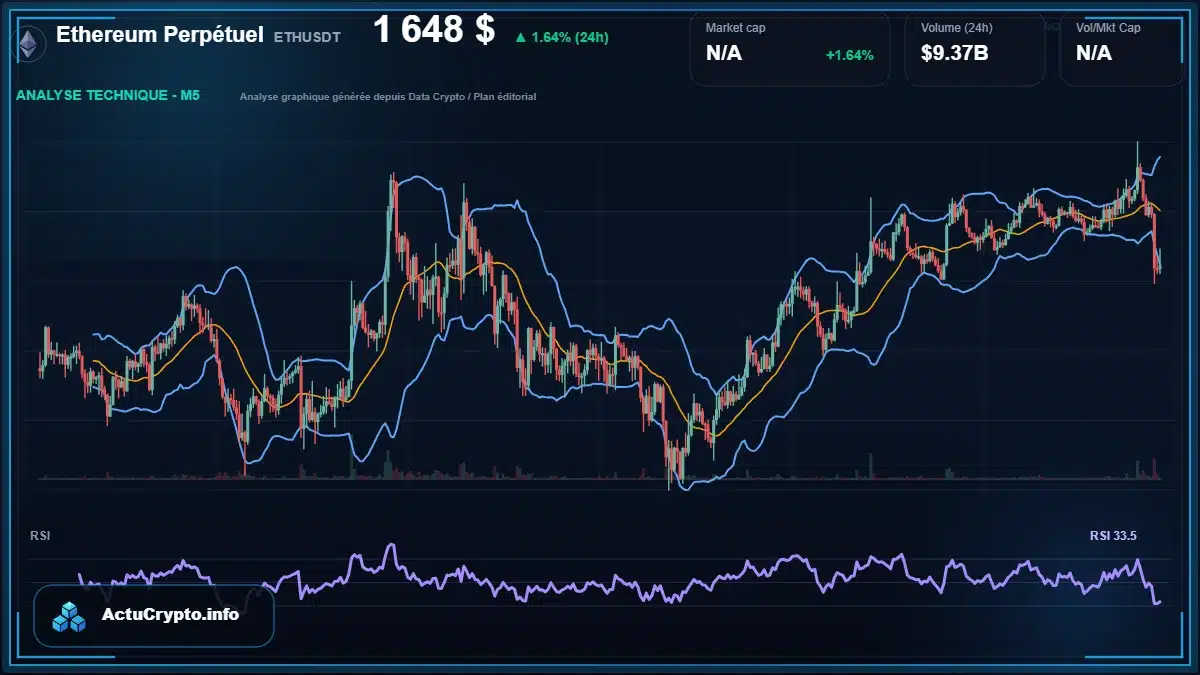
Task: Click the '1 648 $' price value
Action: pyautogui.click(x=434, y=30)
